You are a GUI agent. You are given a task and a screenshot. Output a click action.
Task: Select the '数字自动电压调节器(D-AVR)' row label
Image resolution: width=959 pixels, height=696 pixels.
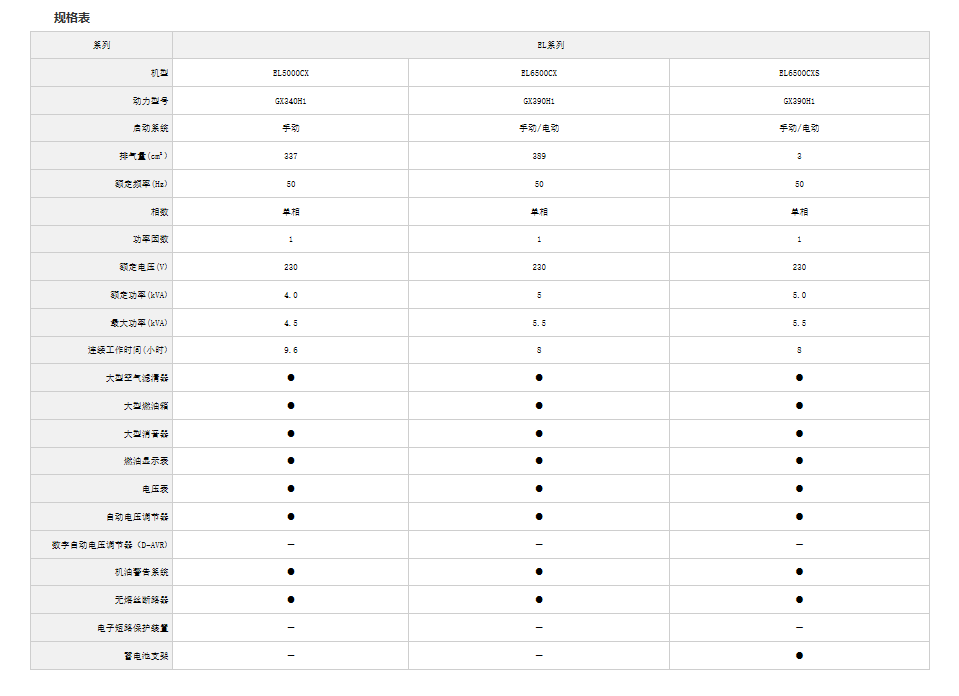(109, 545)
